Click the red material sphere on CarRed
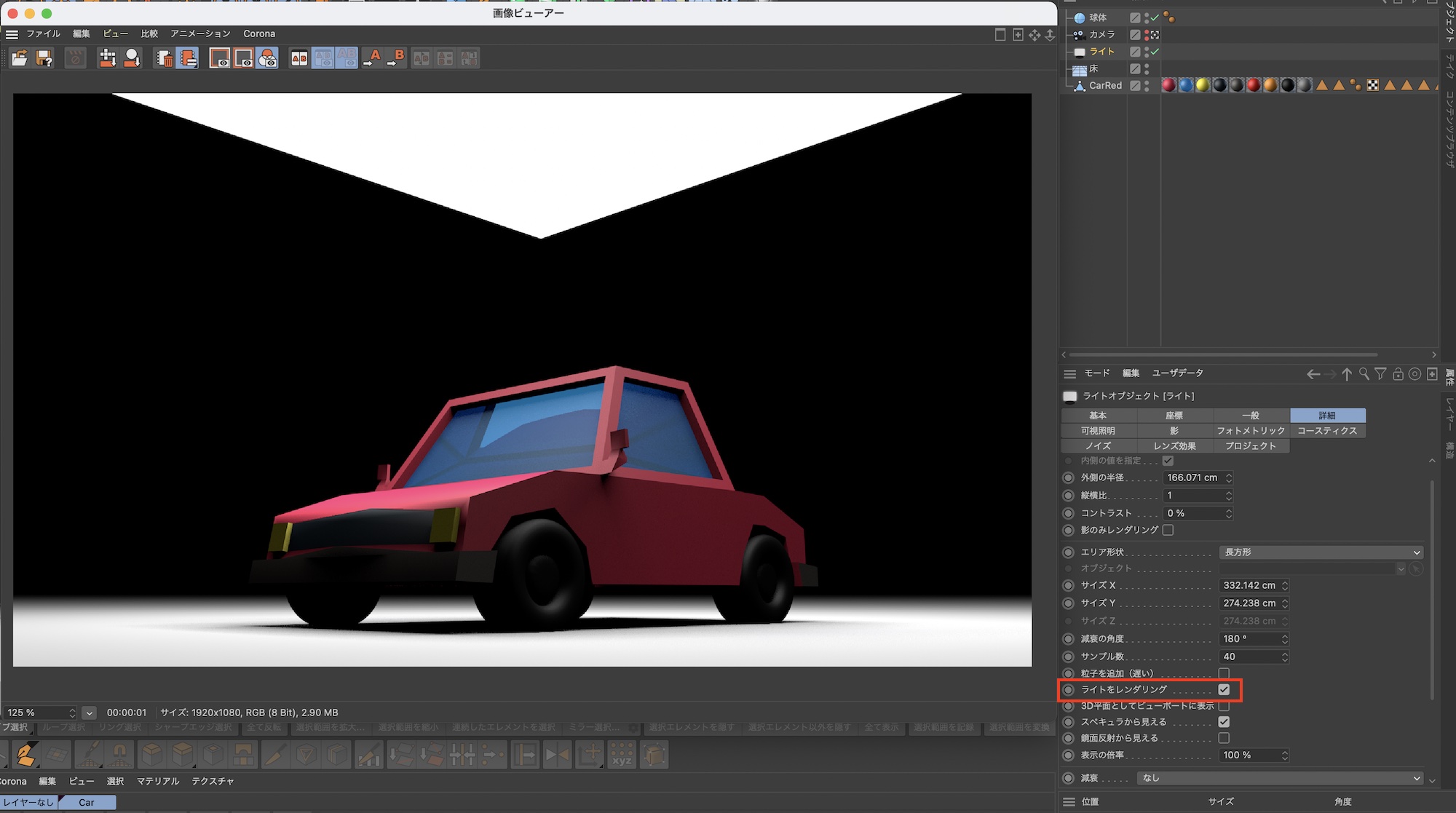 (1168, 85)
